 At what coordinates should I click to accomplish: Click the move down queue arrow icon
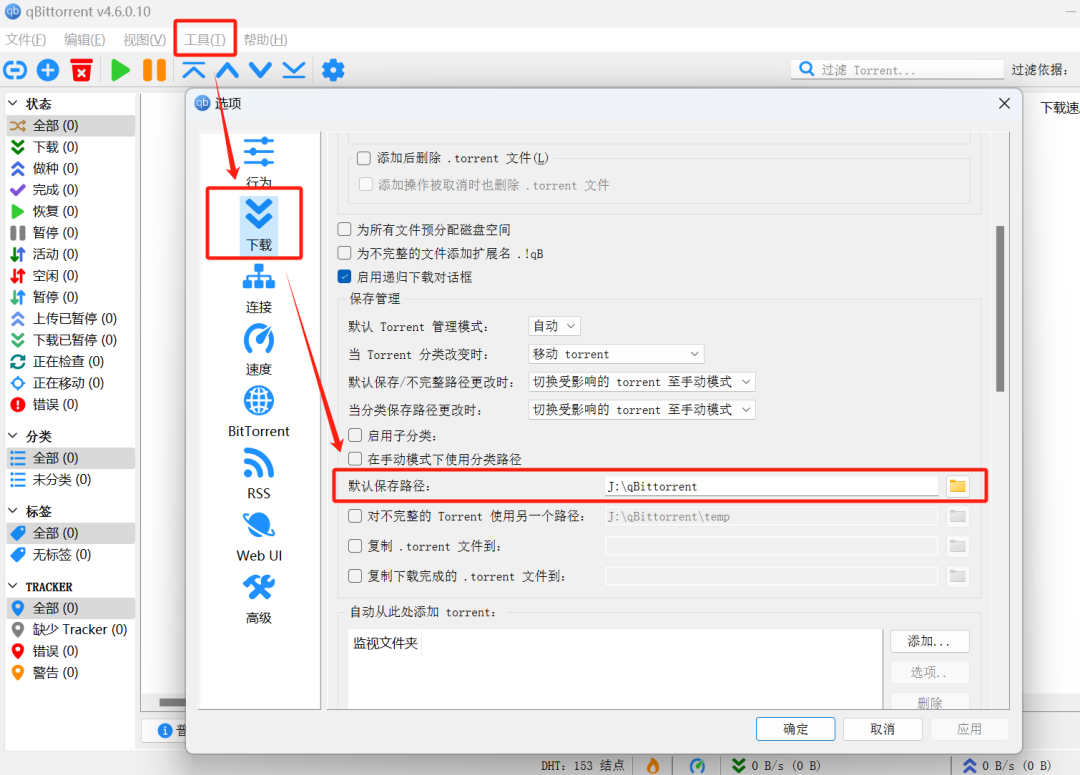tap(260, 70)
